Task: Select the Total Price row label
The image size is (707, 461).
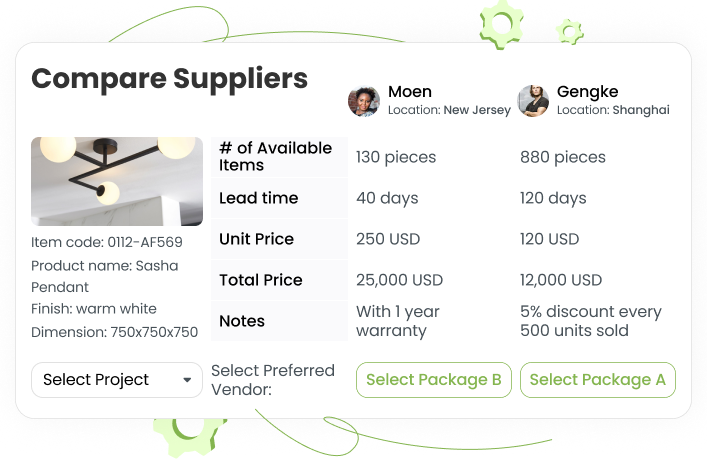Action: click(261, 280)
